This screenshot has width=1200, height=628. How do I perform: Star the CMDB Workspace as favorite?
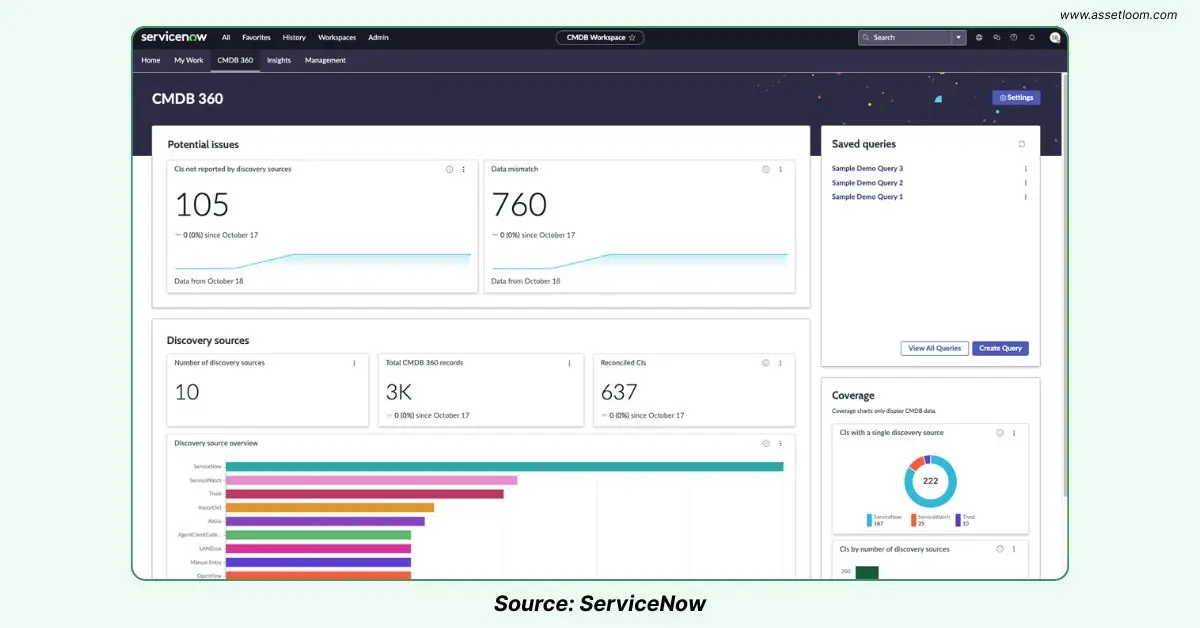[x=632, y=38]
